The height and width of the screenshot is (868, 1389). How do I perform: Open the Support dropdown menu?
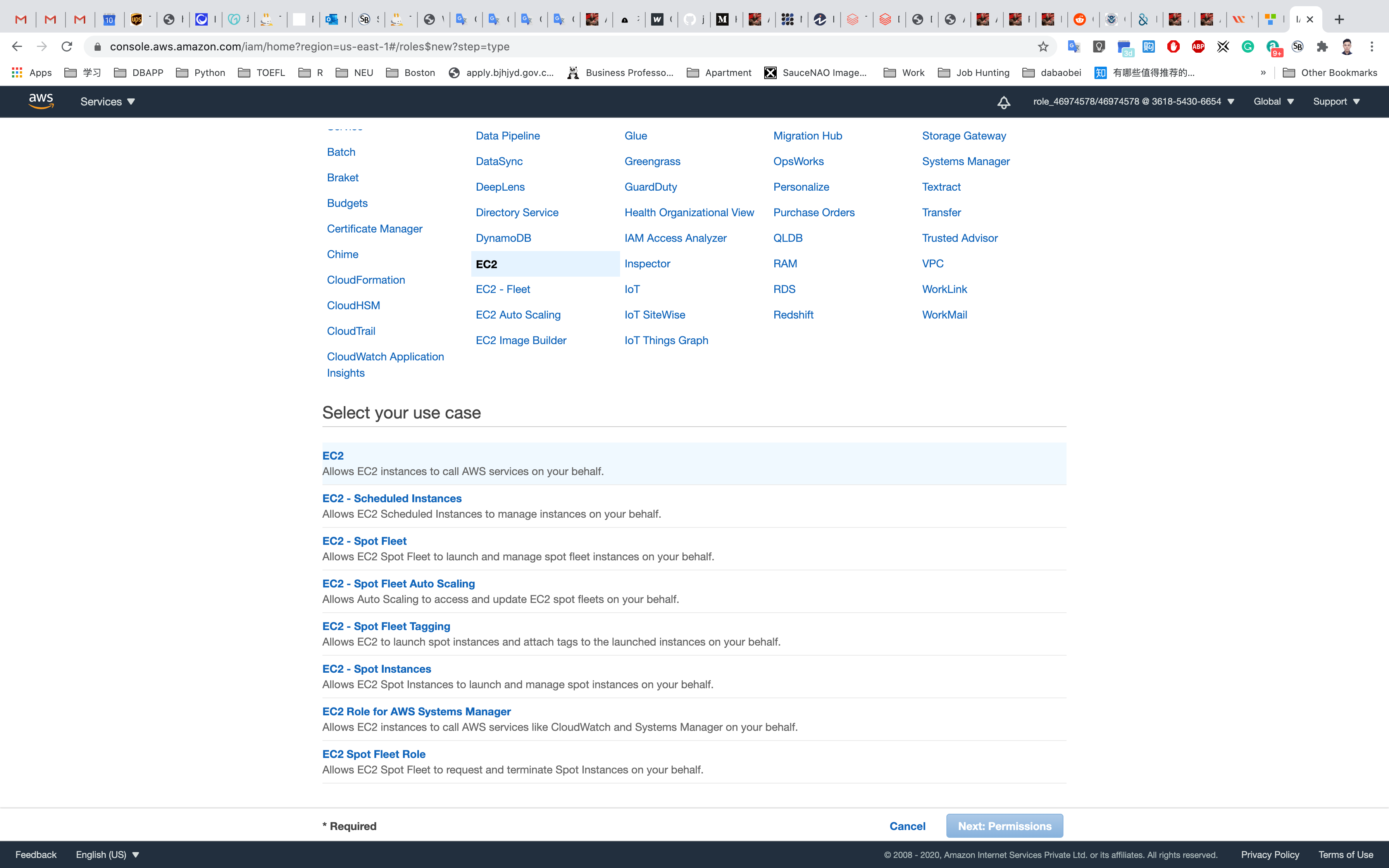point(1336,102)
